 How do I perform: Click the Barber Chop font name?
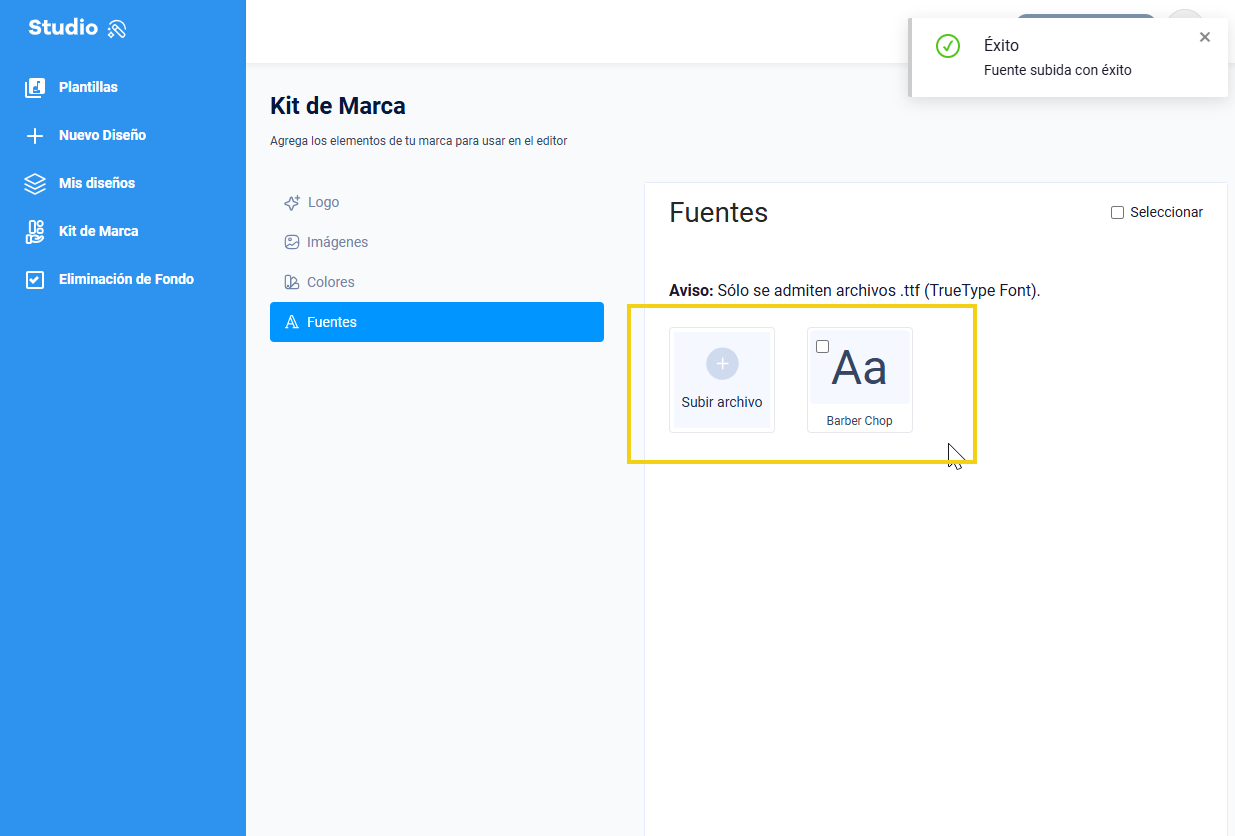click(860, 421)
